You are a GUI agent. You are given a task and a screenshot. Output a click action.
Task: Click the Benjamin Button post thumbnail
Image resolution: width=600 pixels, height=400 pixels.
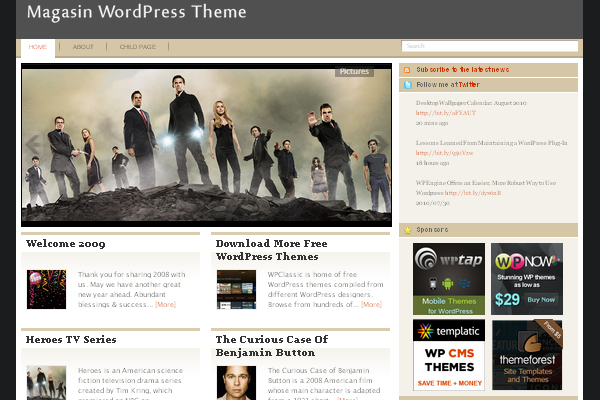pos(236,383)
